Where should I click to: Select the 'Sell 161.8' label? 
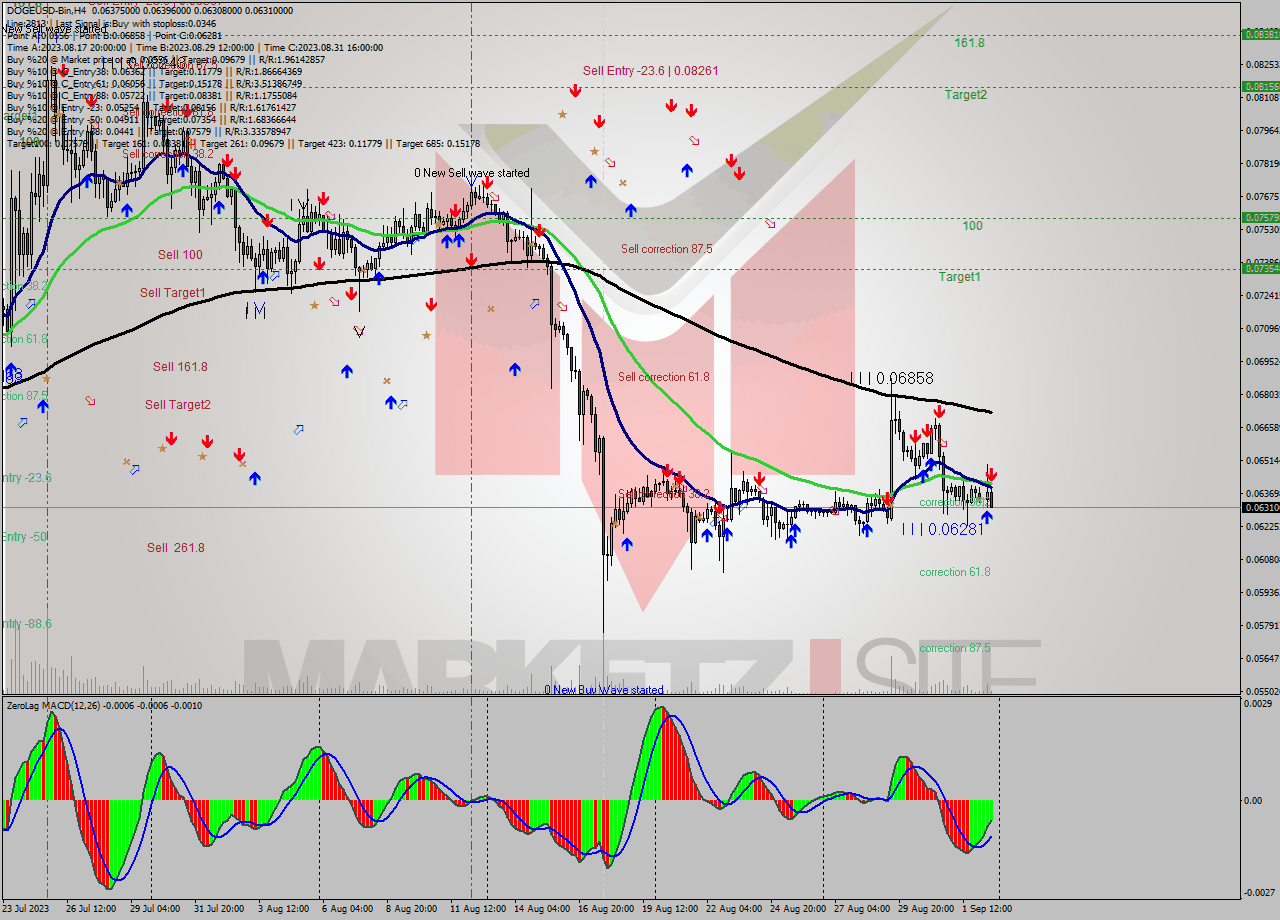click(x=180, y=367)
